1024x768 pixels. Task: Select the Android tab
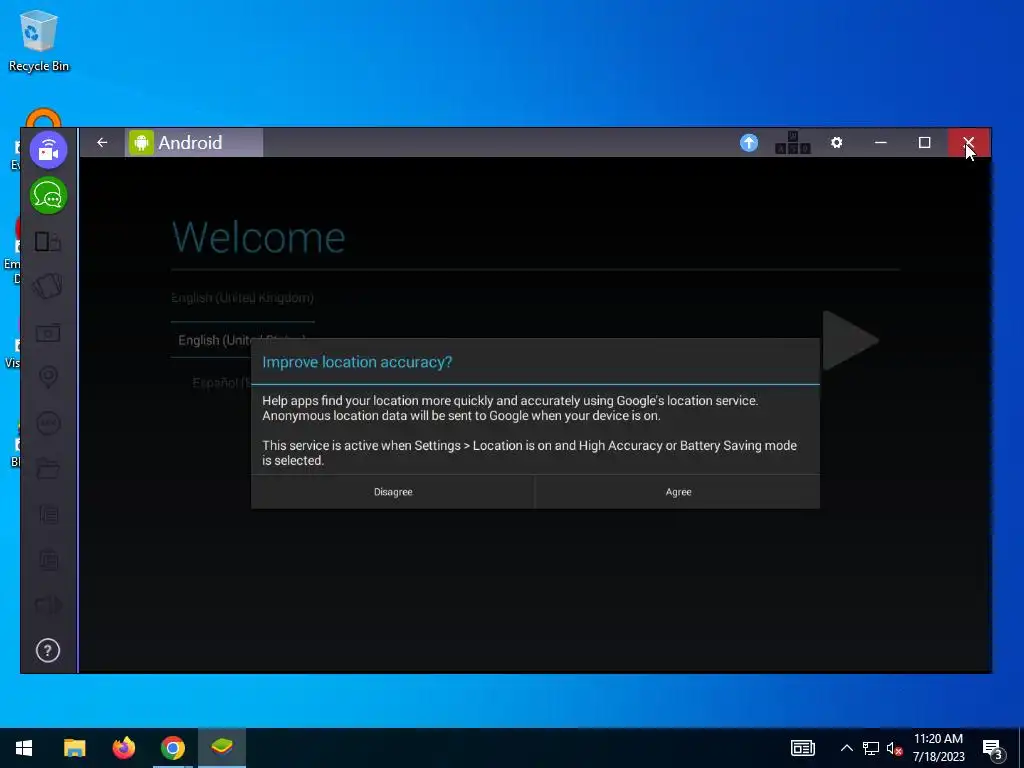click(x=194, y=142)
